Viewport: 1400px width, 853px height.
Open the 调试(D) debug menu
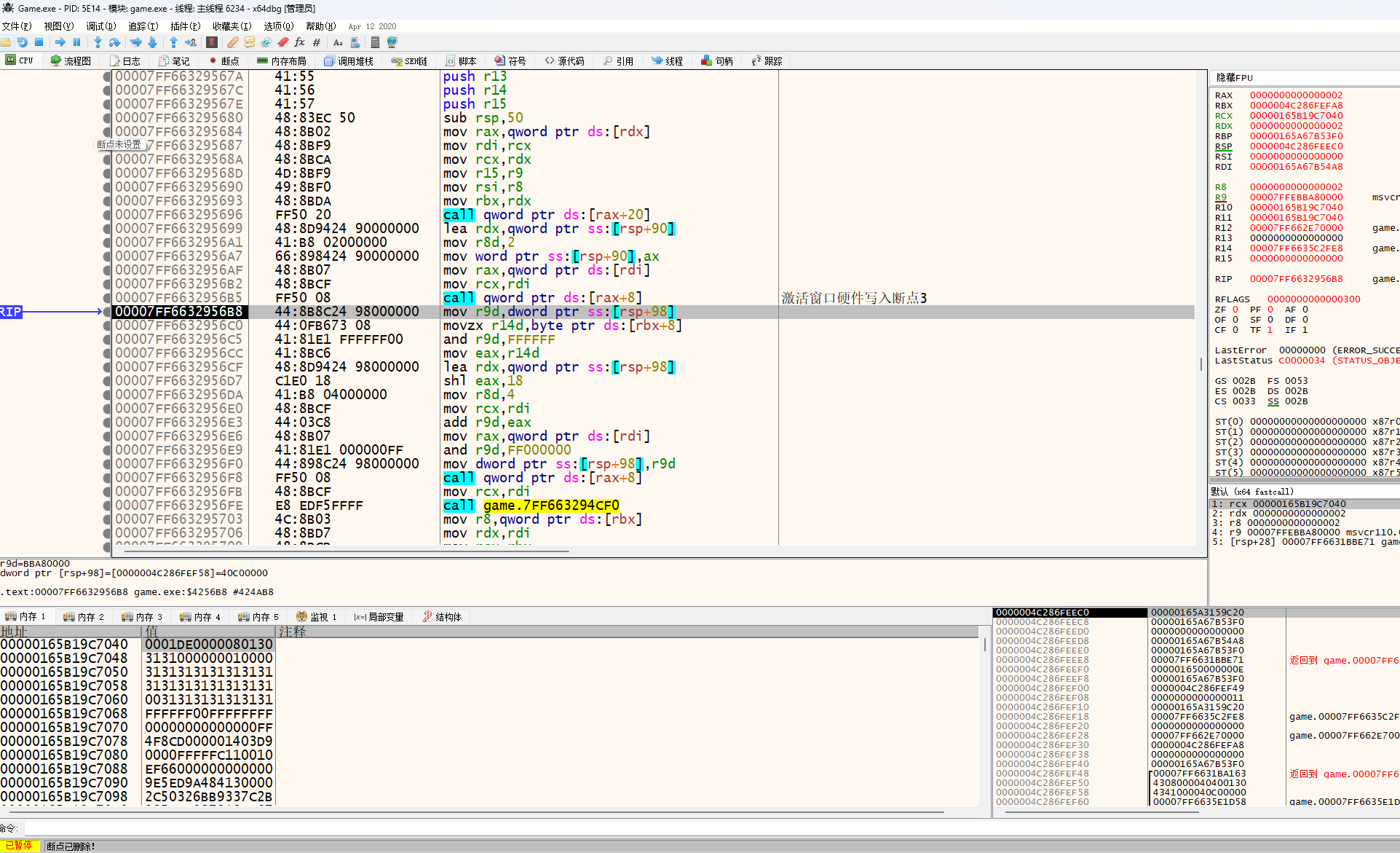(x=100, y=26)
